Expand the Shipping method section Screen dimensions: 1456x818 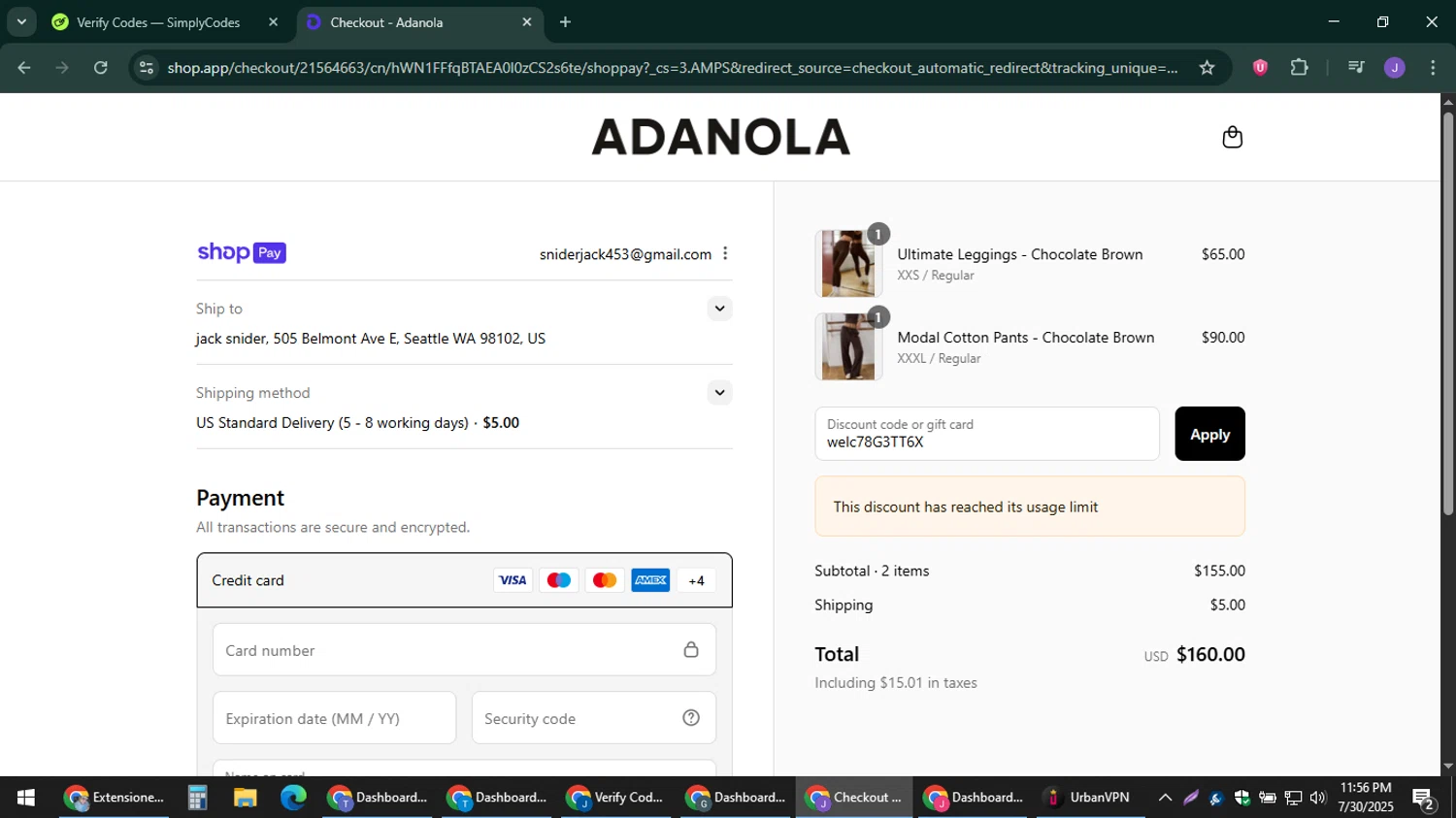point(719,393)
